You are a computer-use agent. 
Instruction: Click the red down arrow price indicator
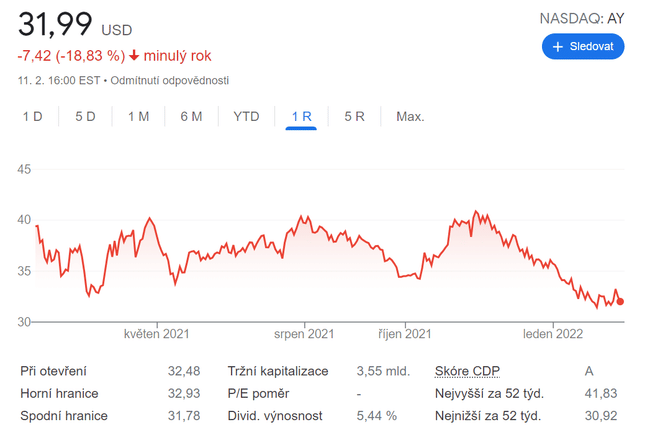pos(134,56)
